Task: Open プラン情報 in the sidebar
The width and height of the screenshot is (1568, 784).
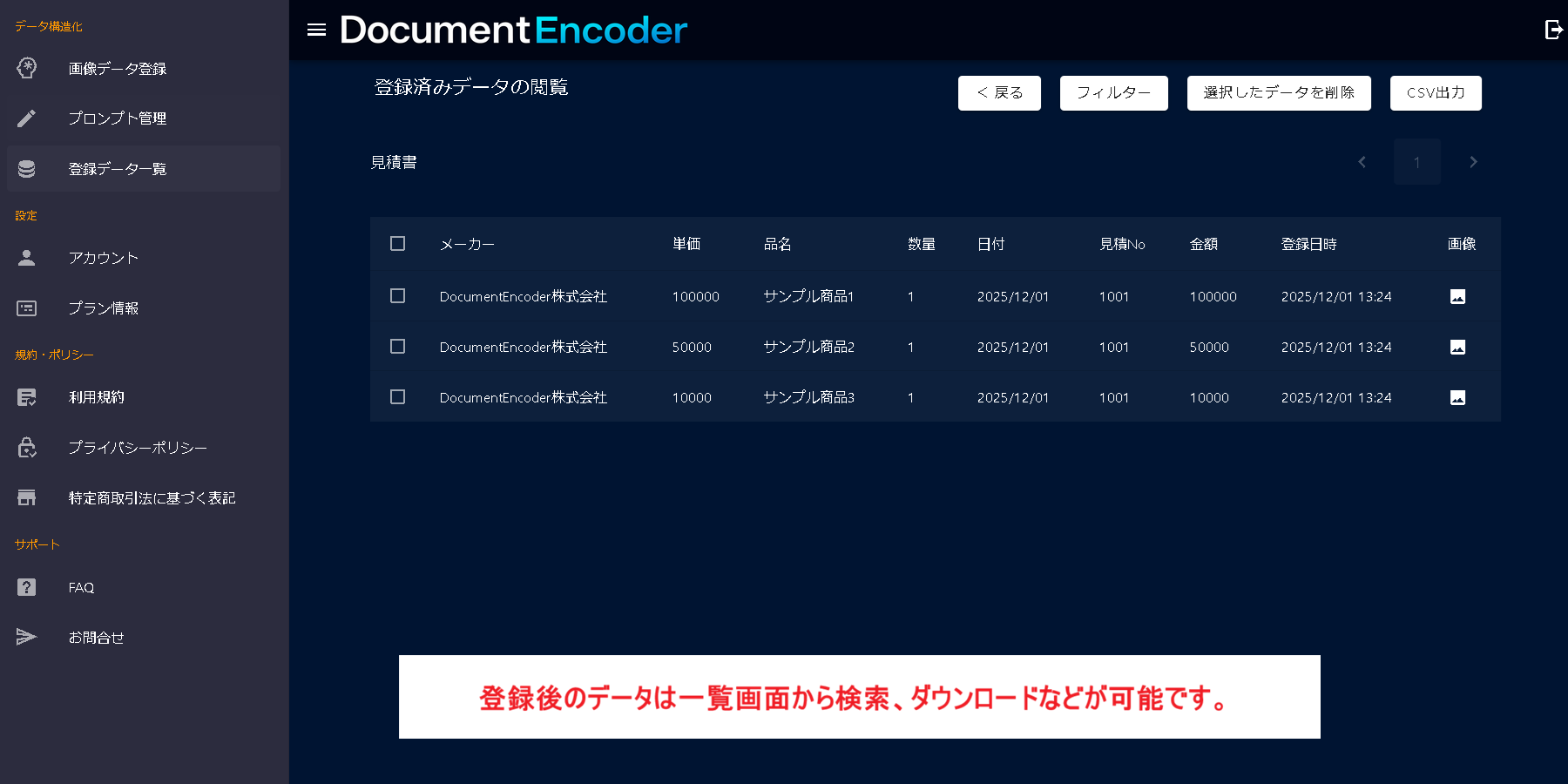Action: (x=104, y=308)
